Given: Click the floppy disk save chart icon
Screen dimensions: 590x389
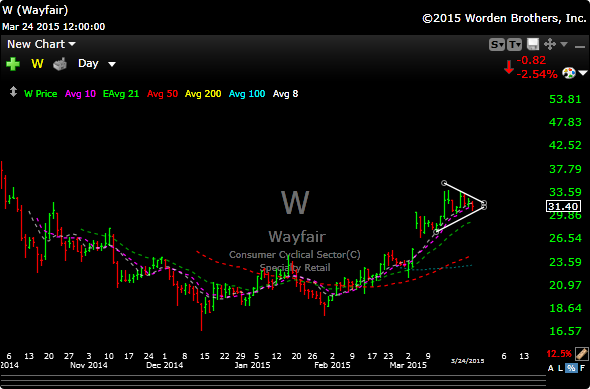Looking at the screenshot, I should tap(532, 44).
